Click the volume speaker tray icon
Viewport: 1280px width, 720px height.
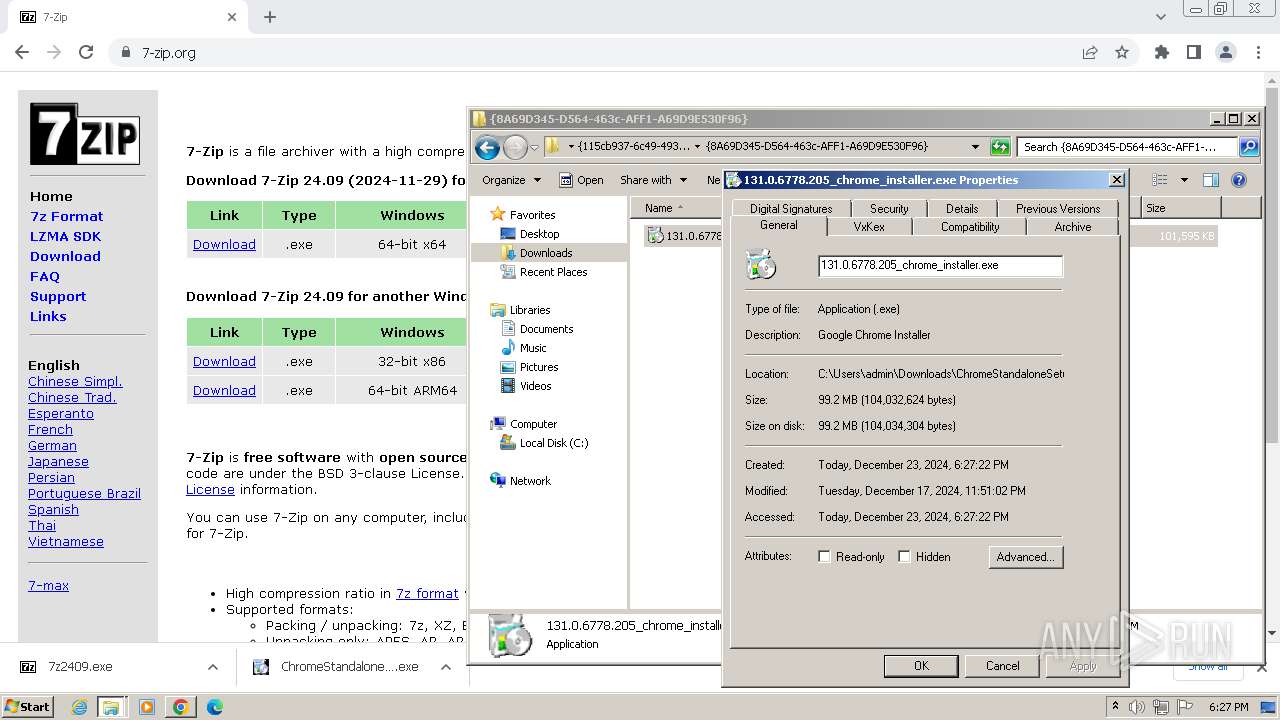(x=1137, y=707)
